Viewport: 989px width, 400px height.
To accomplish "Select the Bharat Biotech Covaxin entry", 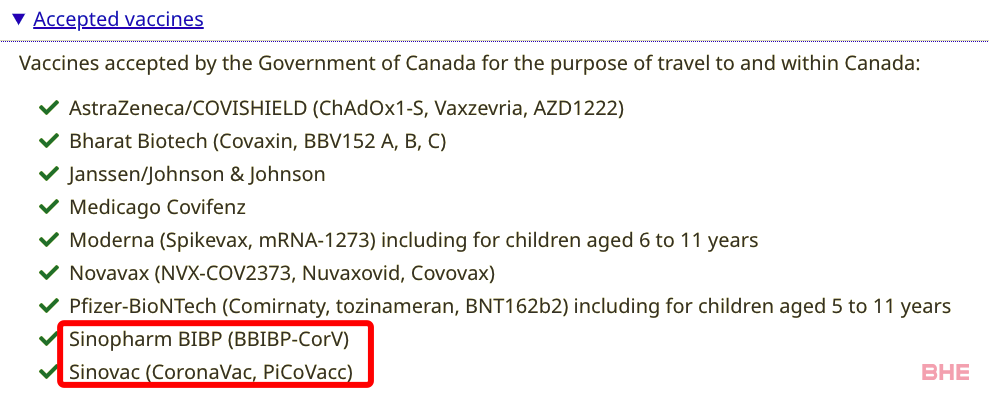I will point(257,141).
